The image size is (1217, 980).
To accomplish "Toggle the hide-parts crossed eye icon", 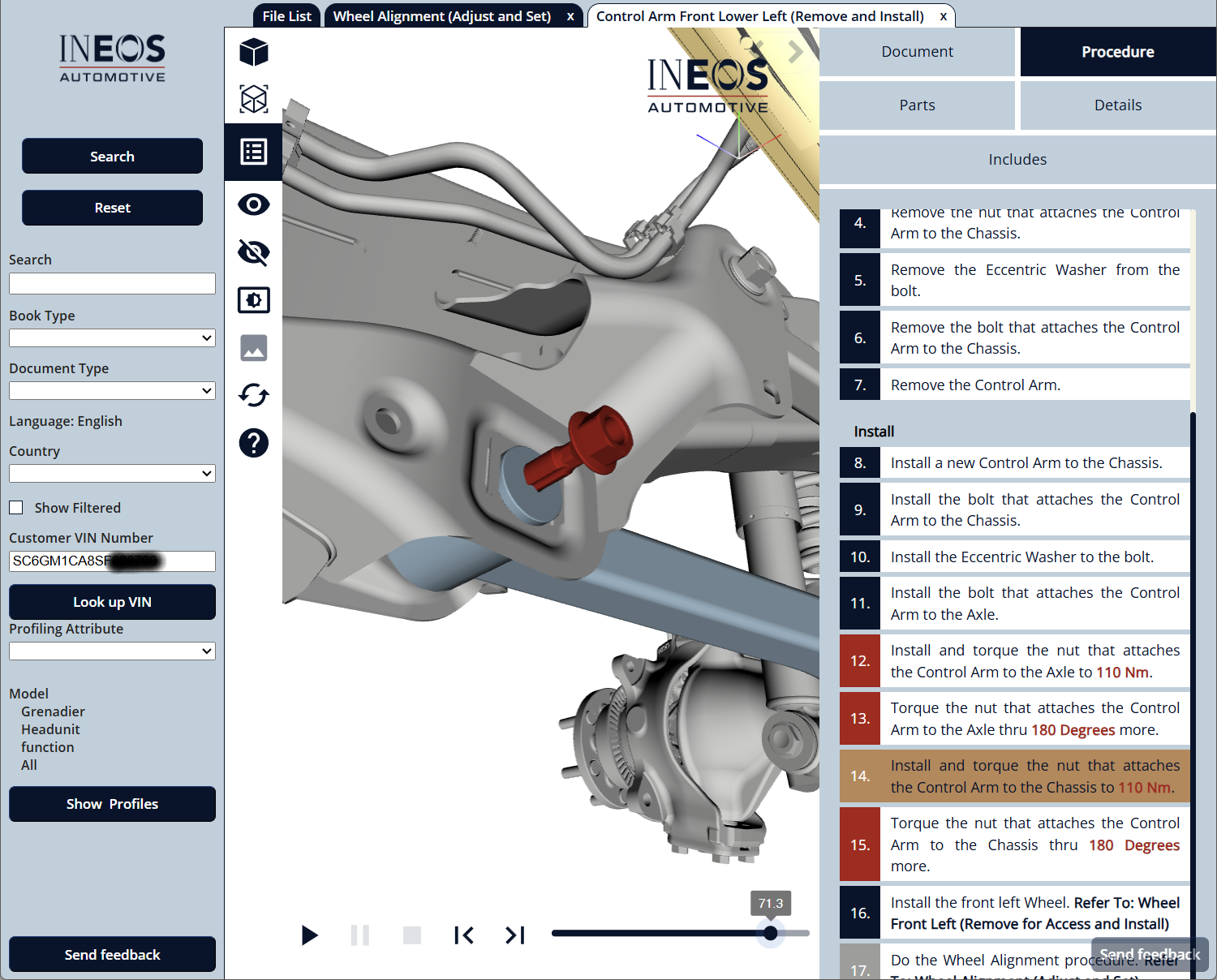I will pos(254,252).
